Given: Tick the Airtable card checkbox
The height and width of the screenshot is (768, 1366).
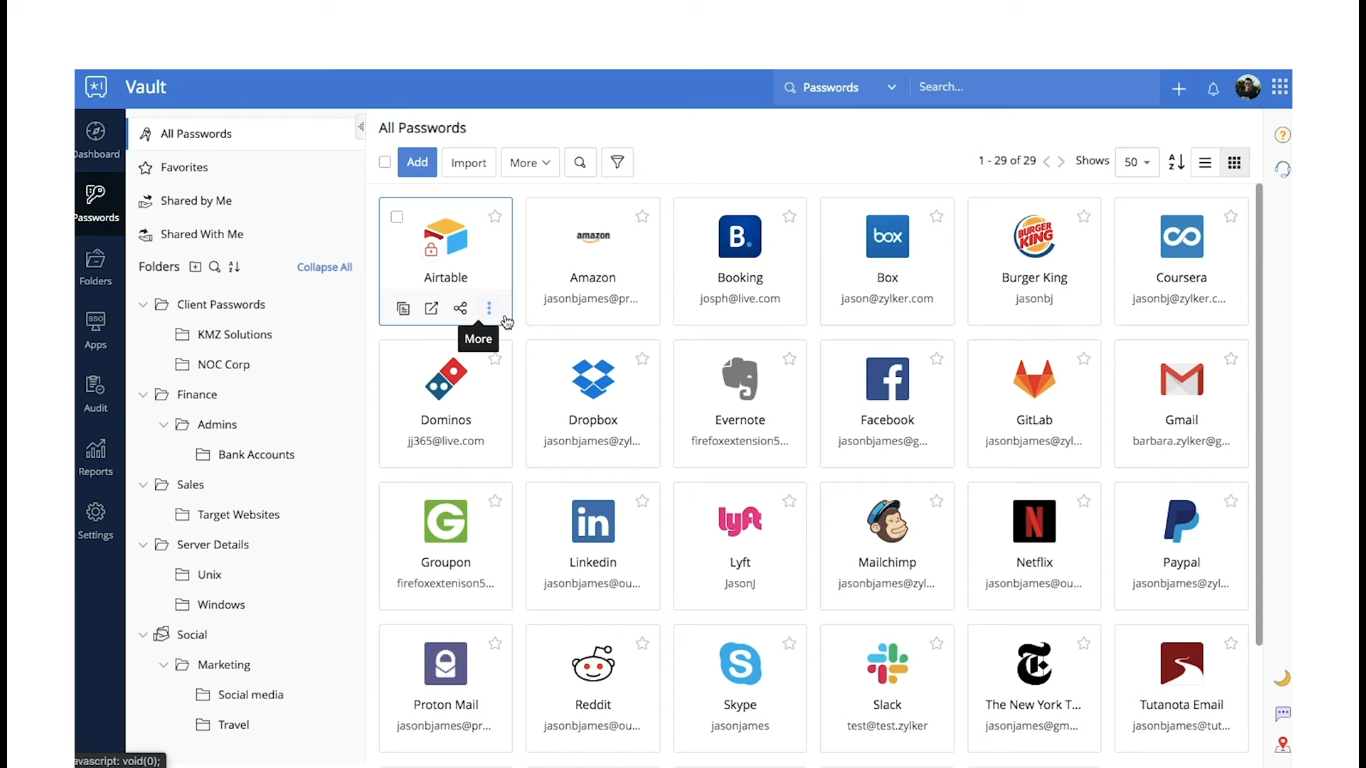Looking at the screenshot, I should (x=397, y=217).
